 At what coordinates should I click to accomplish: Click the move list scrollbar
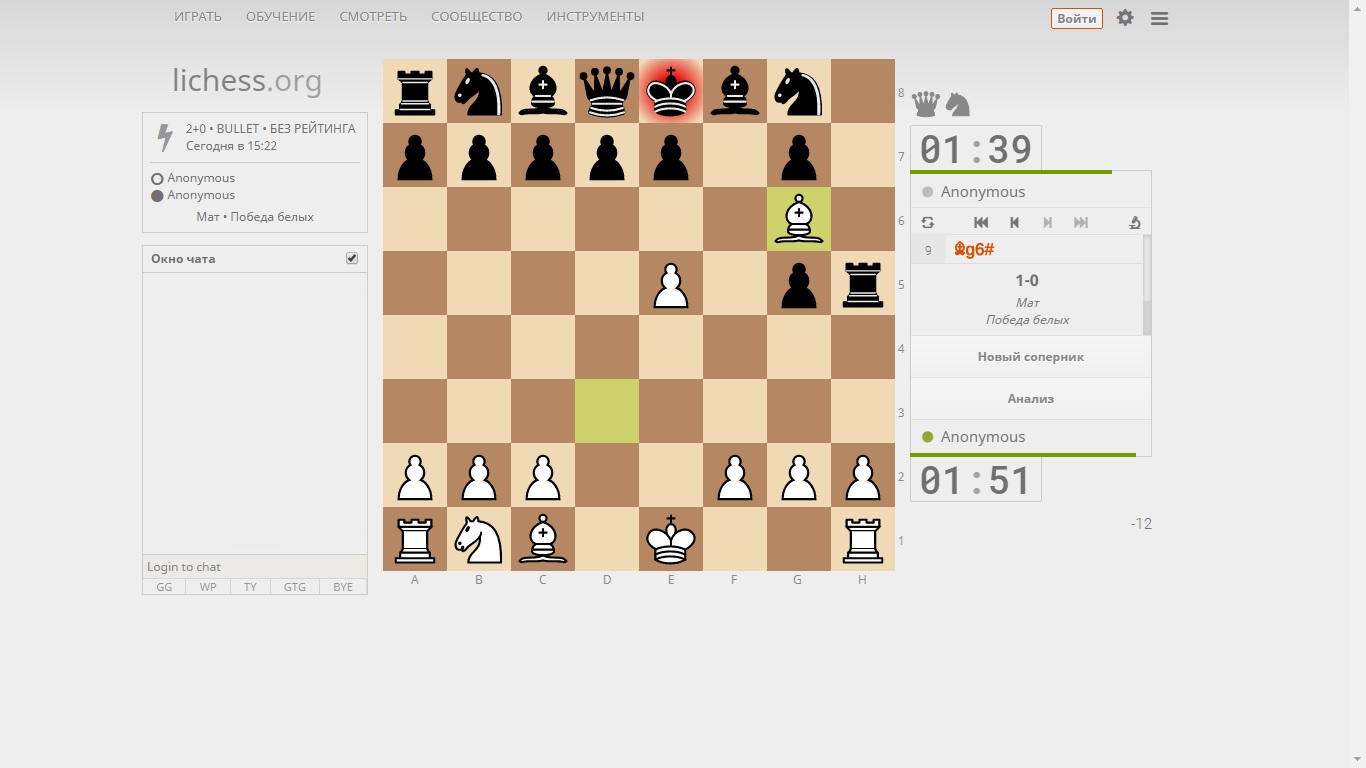(1147, 285)
